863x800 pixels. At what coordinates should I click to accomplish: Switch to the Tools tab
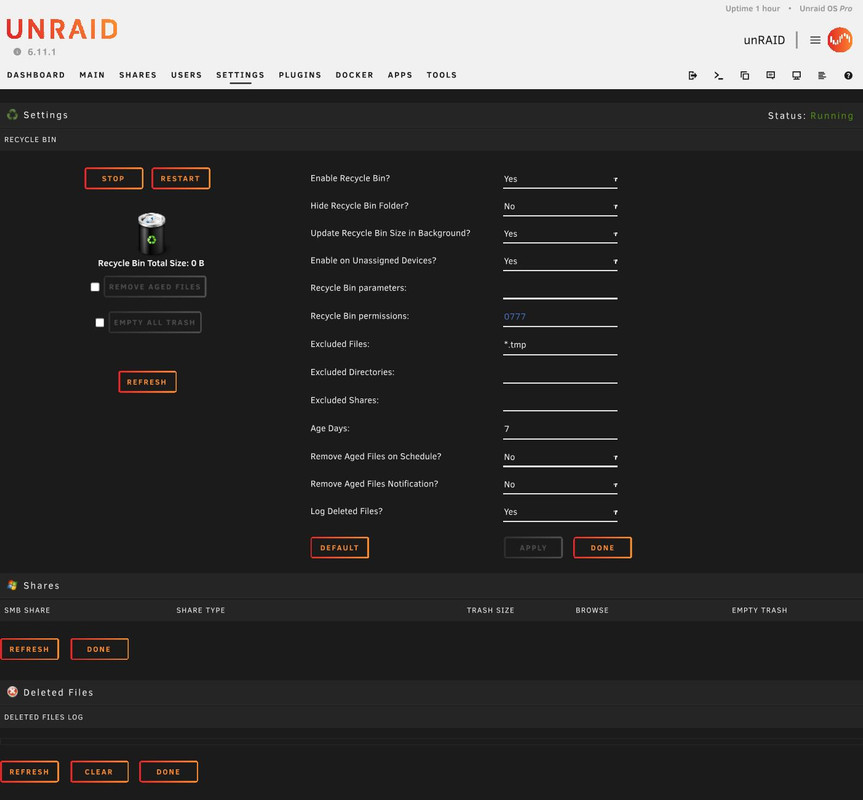click(441, 75)
